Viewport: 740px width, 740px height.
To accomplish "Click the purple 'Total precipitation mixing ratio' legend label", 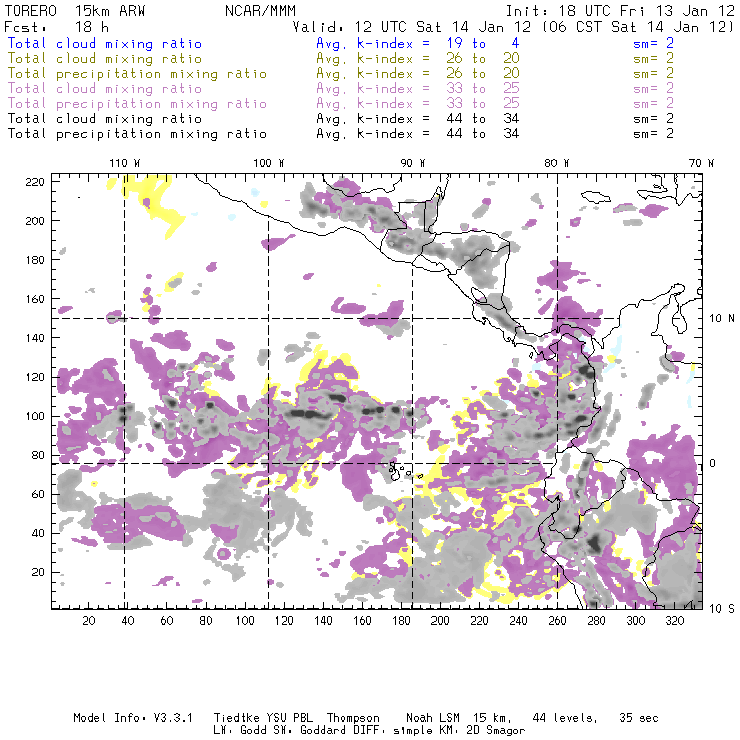I will (137, 104).
